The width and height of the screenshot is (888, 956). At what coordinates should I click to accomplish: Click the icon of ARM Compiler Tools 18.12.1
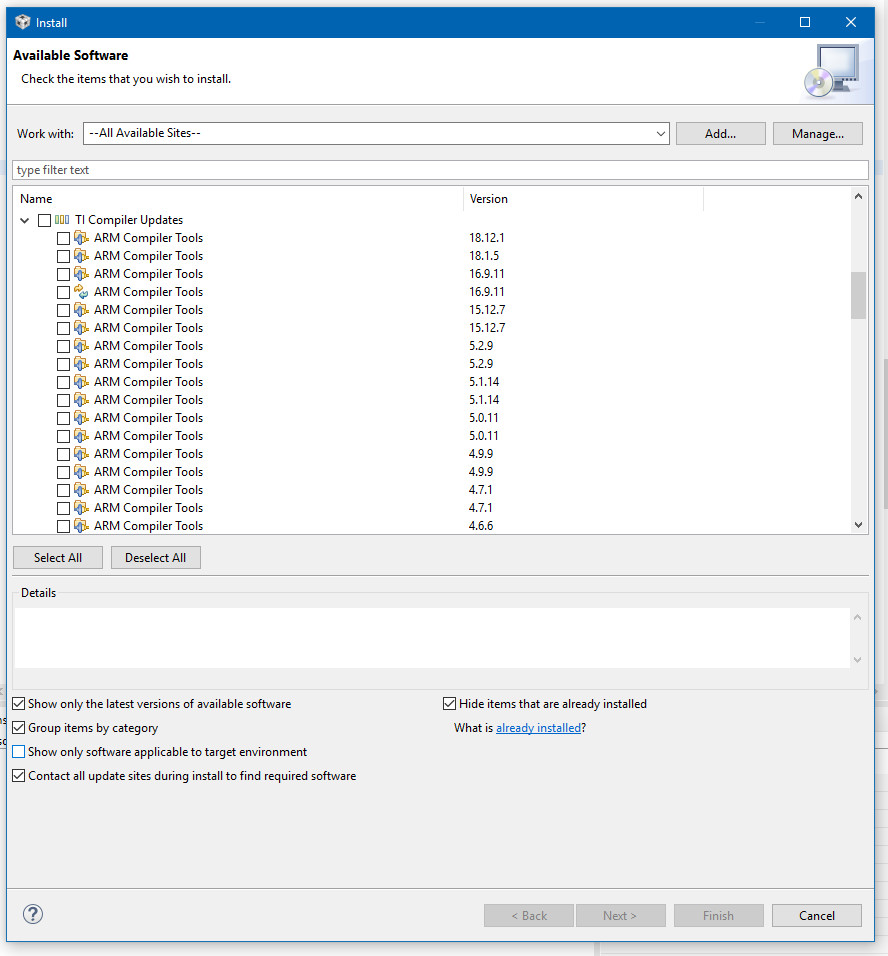click(x=81, y=238)
